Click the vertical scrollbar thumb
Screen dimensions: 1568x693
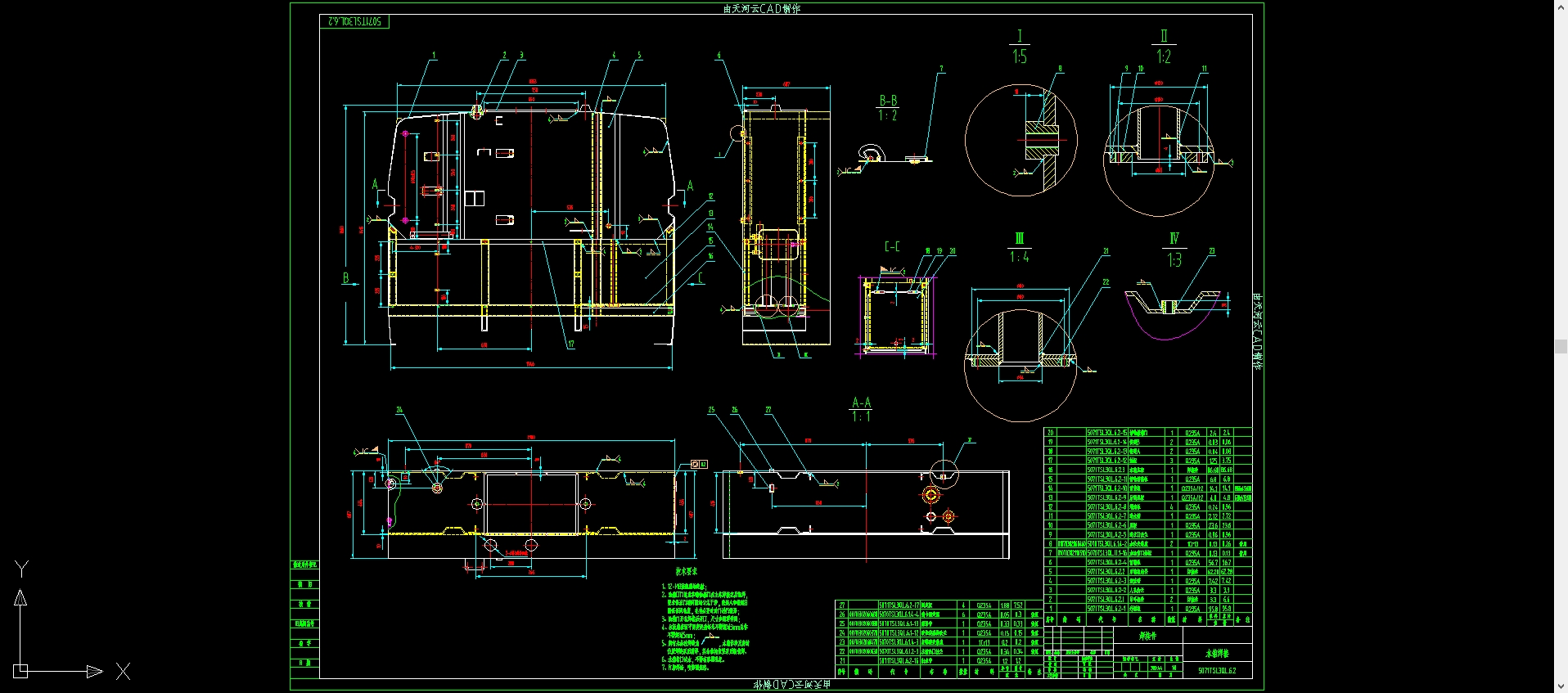coord(1561,346)
